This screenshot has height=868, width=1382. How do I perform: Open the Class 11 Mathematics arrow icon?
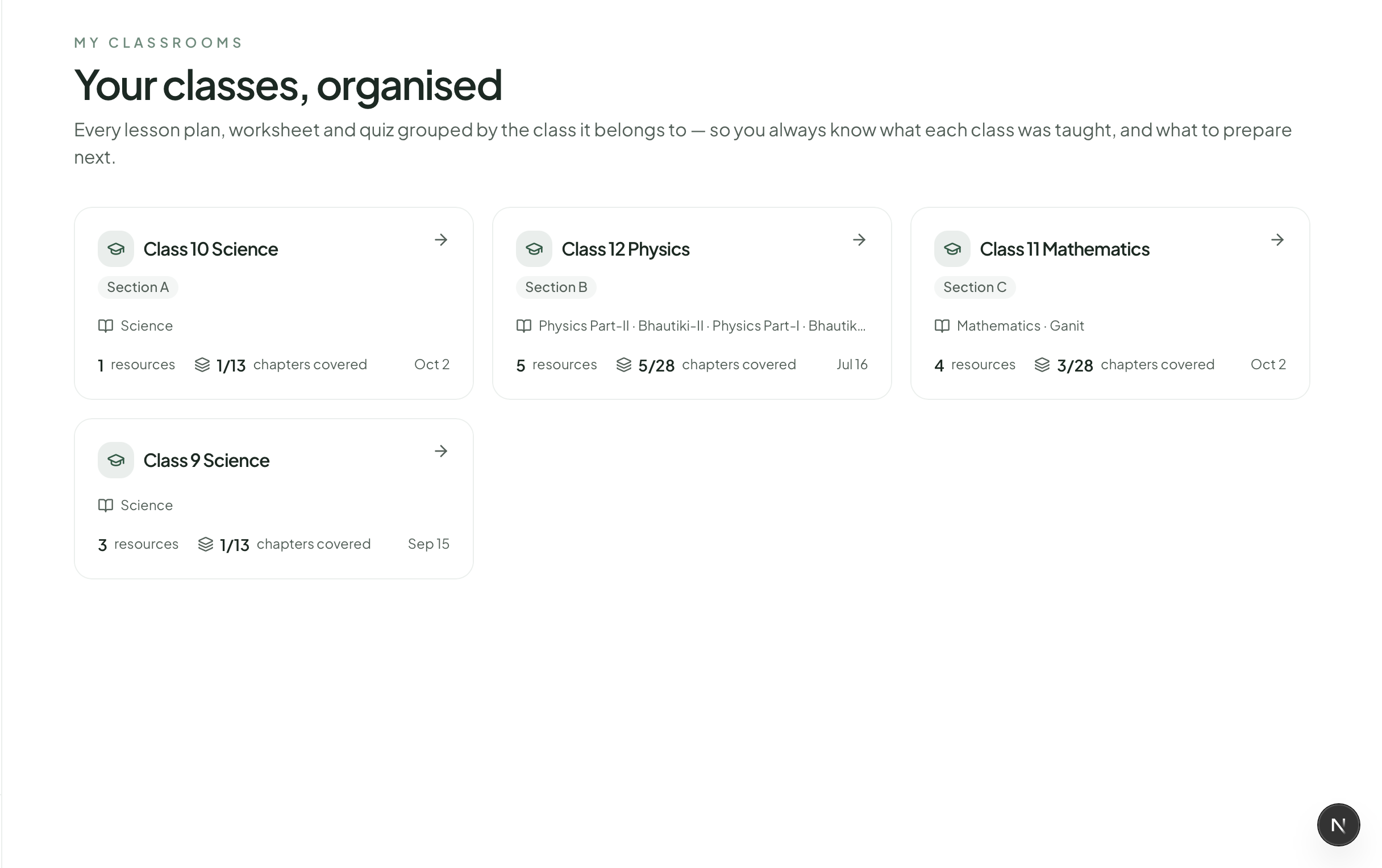coord(1277,240)
